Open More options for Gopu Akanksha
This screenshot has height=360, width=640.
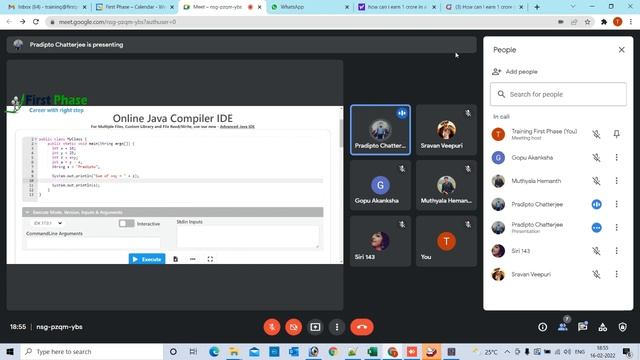[x=617, y=158]
